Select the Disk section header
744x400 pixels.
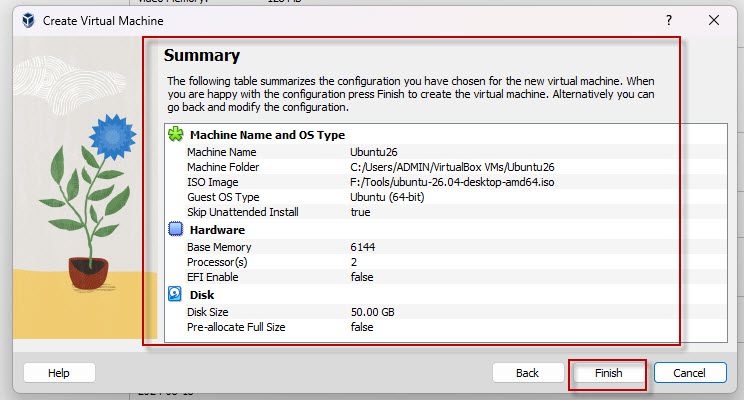pos(202,295)
